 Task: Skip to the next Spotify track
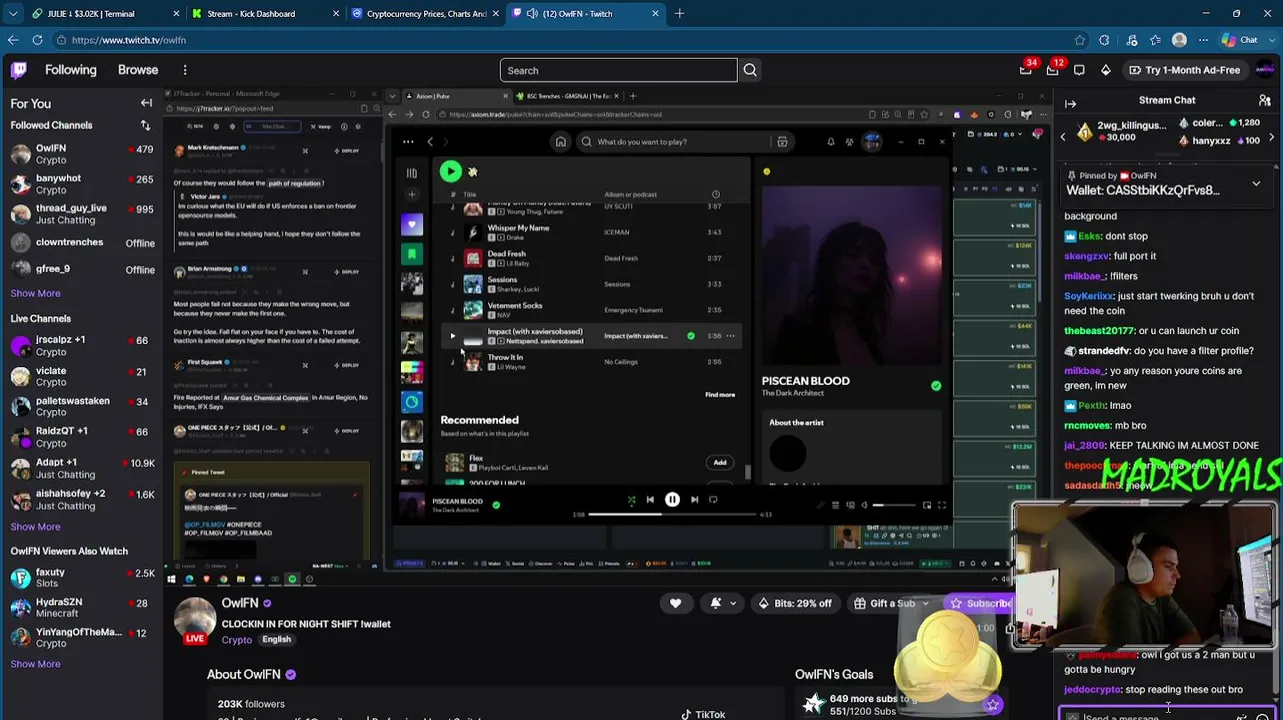(x=694, y=500)
